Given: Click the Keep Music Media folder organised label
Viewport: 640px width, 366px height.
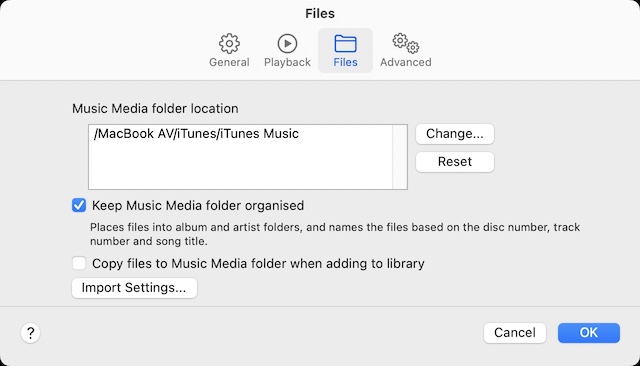Looking at the screenshot, I should point(198,205).
